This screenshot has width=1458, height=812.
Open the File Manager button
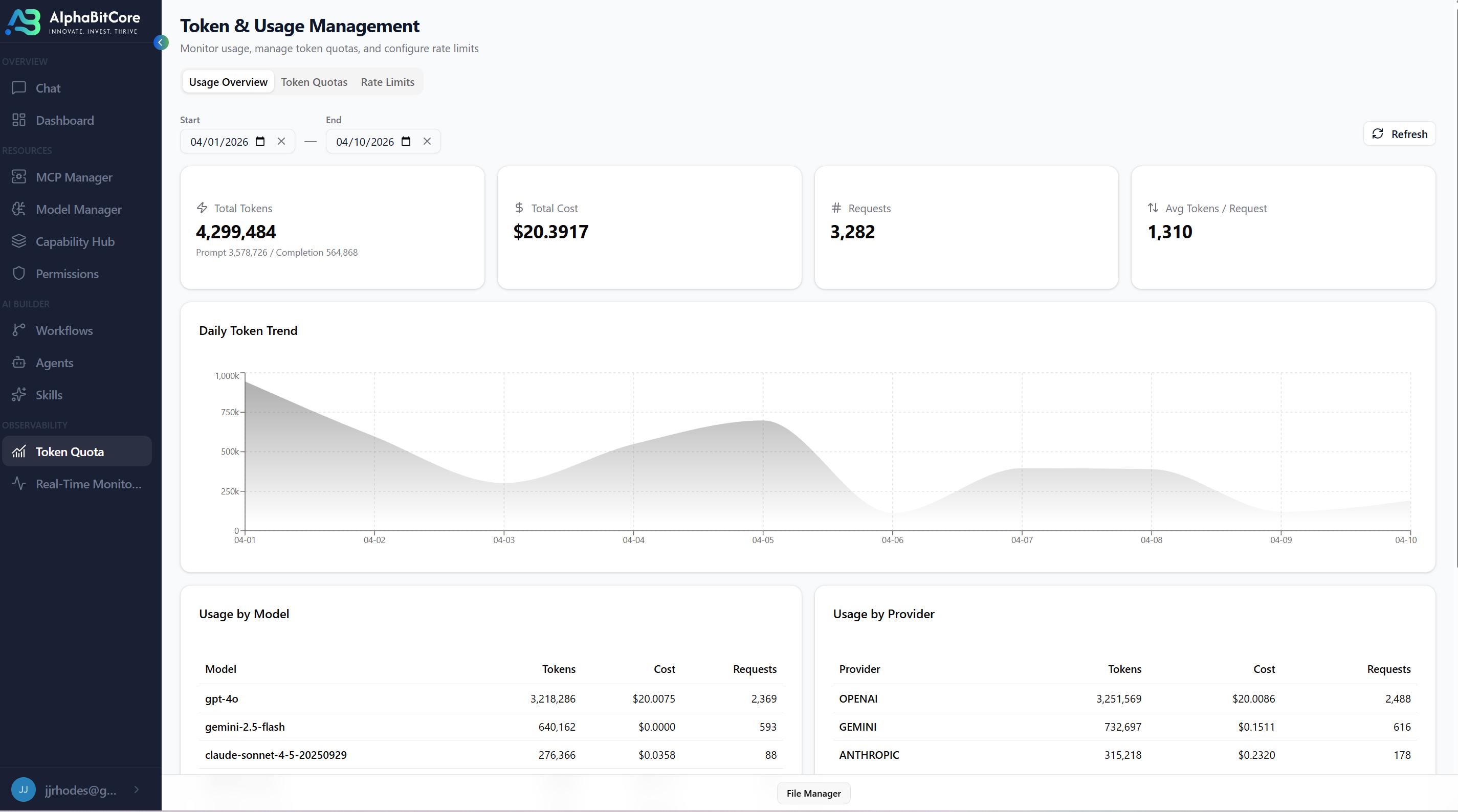[813, 793]
